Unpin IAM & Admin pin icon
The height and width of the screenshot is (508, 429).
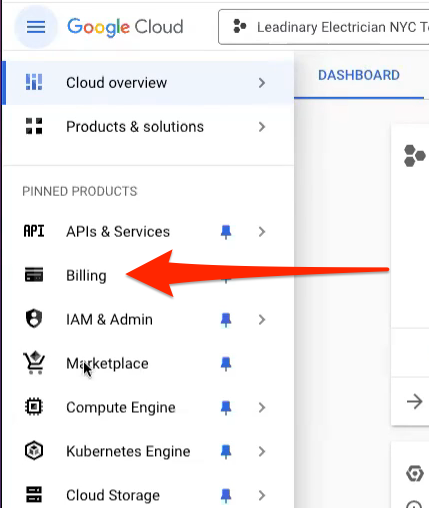(226, 320)
